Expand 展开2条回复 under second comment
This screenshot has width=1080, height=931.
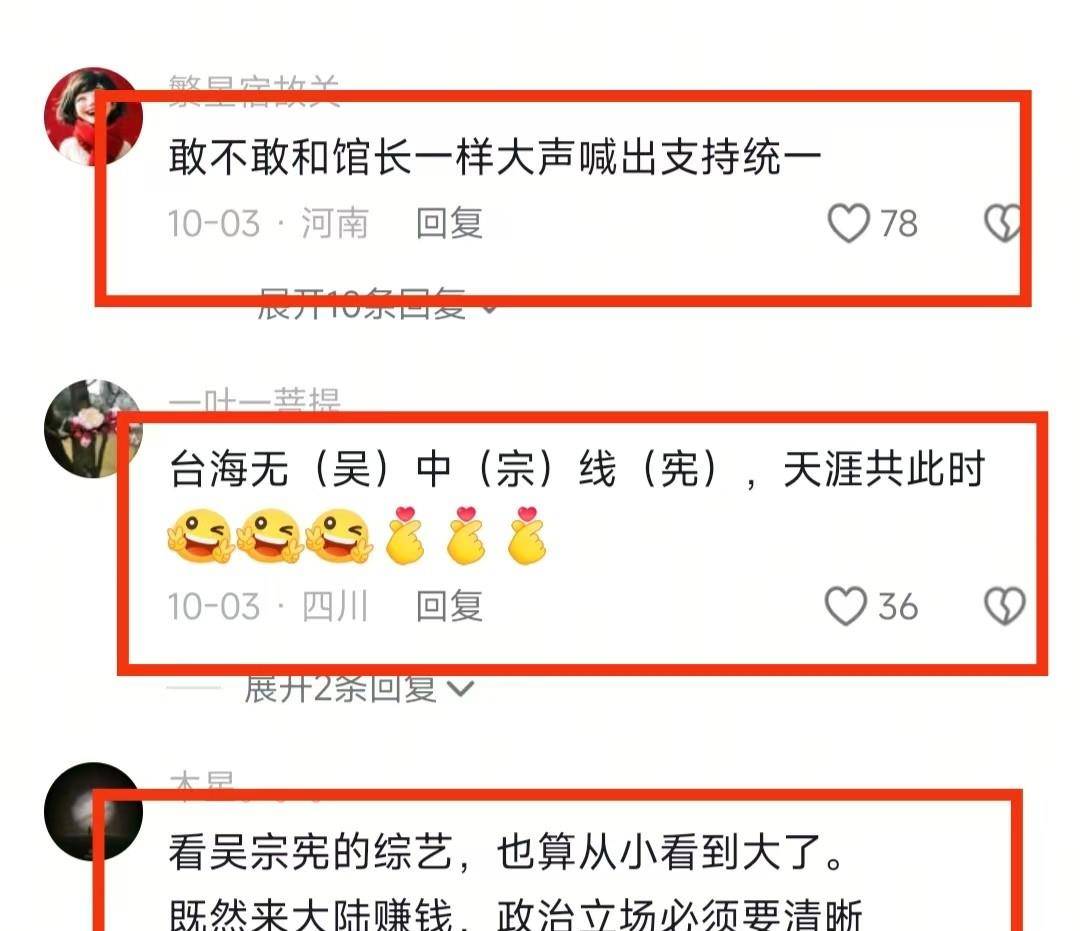pos(358,688)
